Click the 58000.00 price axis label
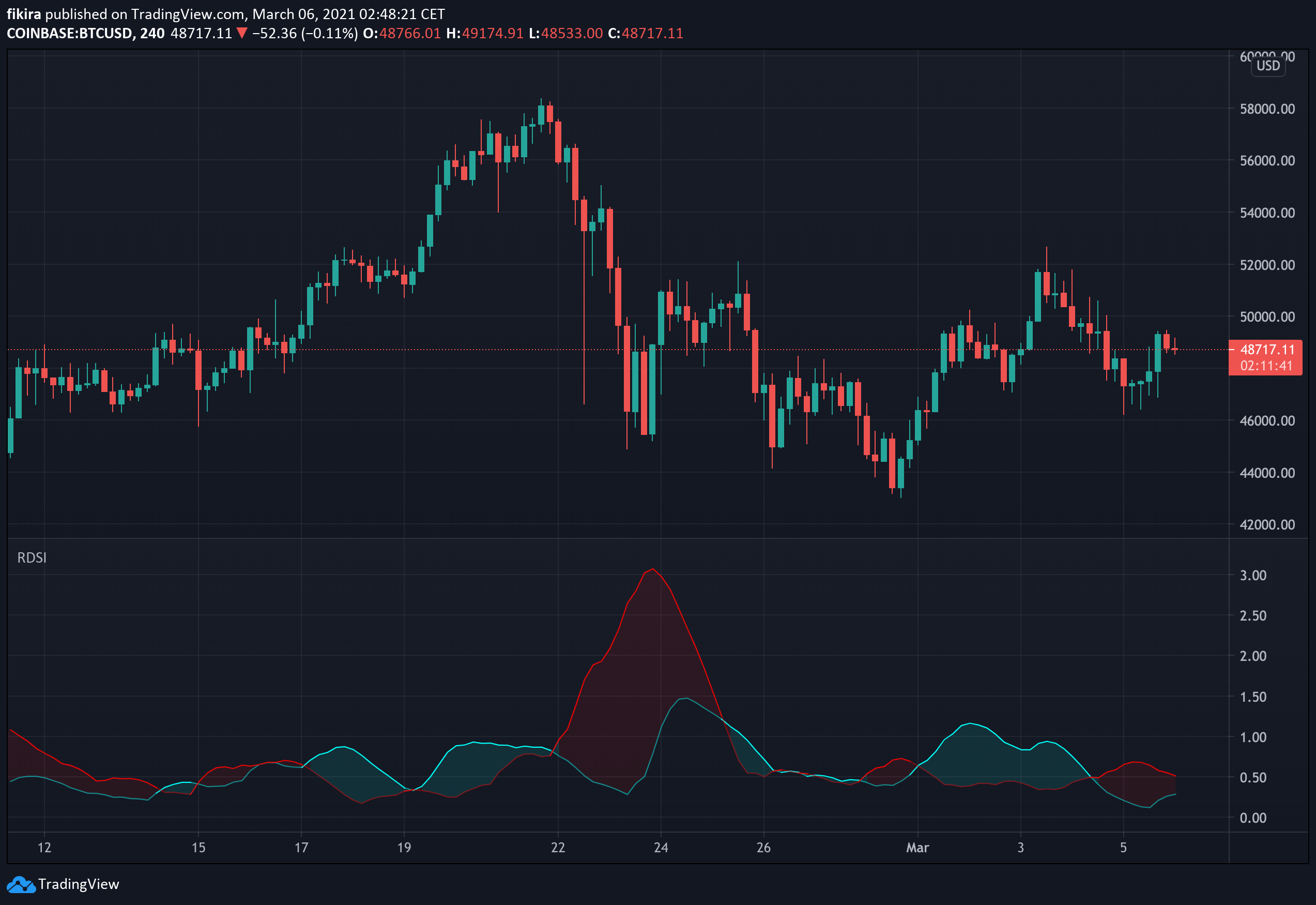Image resolution: width=1316 pixels, height=905 pixels. point(1267,109)
